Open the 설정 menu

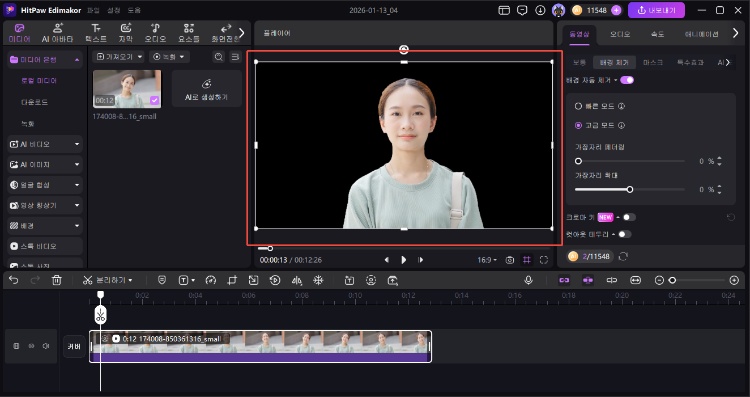click(114, 11)
